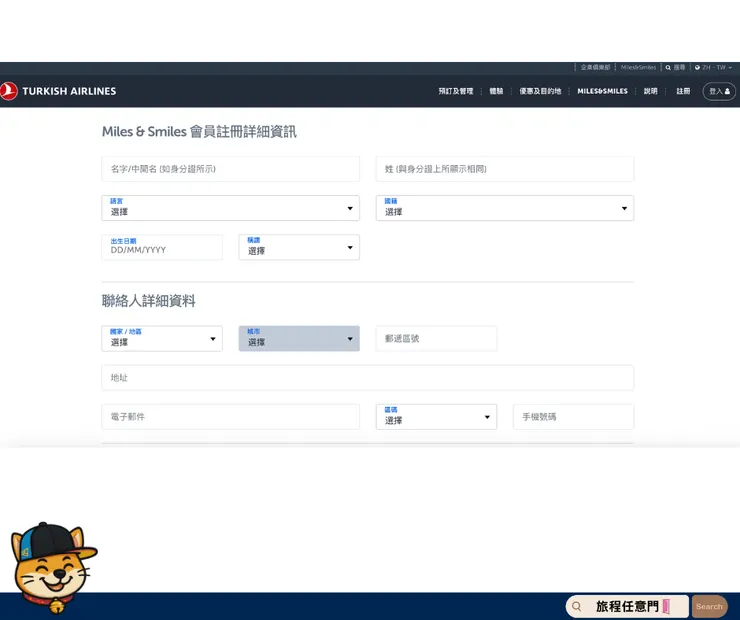Open the MILES&SMILES main menu item
This screenshot has height=620, width=740.
pos(602,91)
